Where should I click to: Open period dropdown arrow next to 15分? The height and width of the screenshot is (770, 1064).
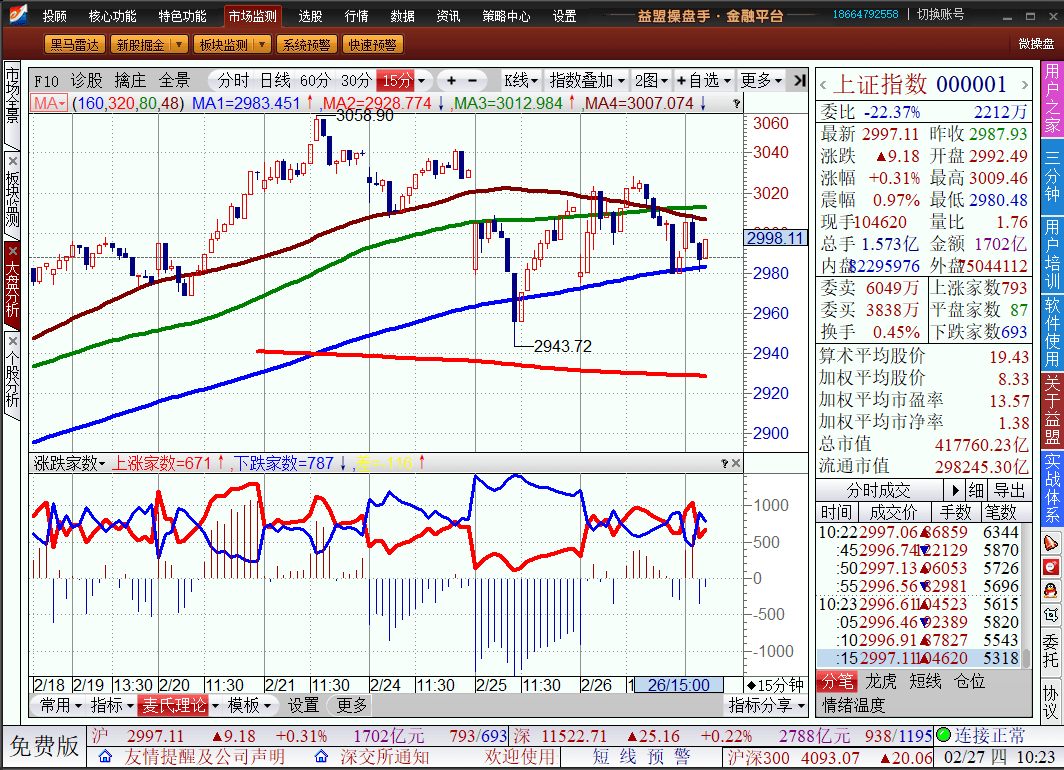point(422,81)
